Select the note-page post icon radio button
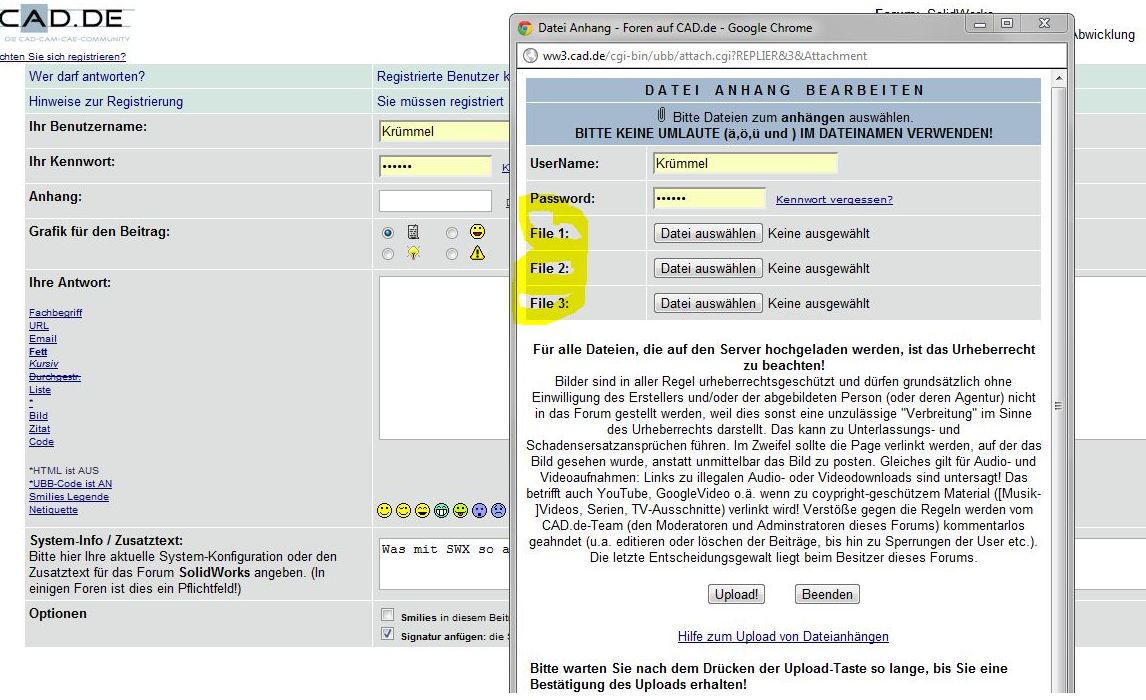The image size is (1146, 700). (388, 233)
